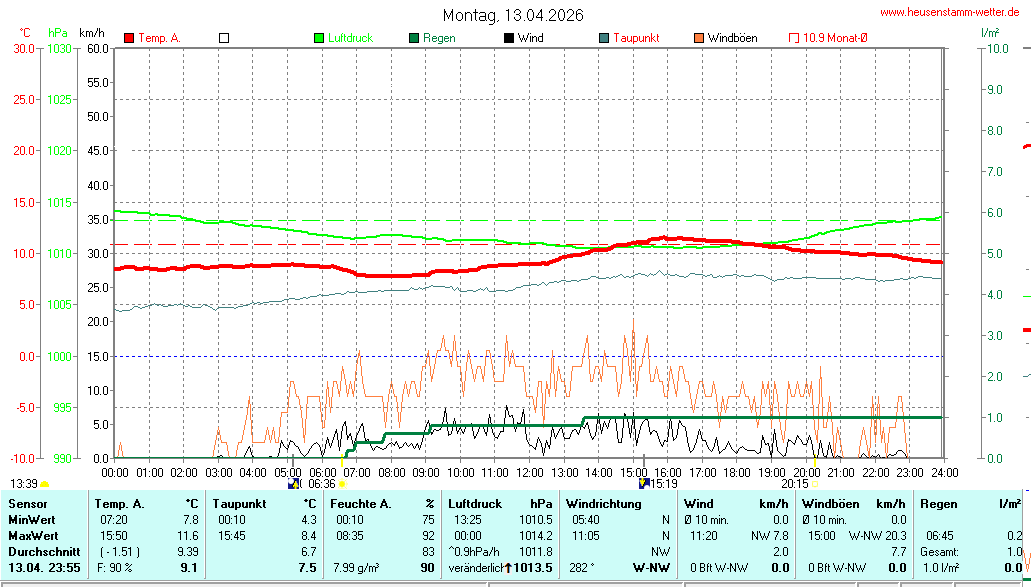Click the green Luftdruck legend swatch
Screen dimensions: 1034x587
tap(319, 38)
